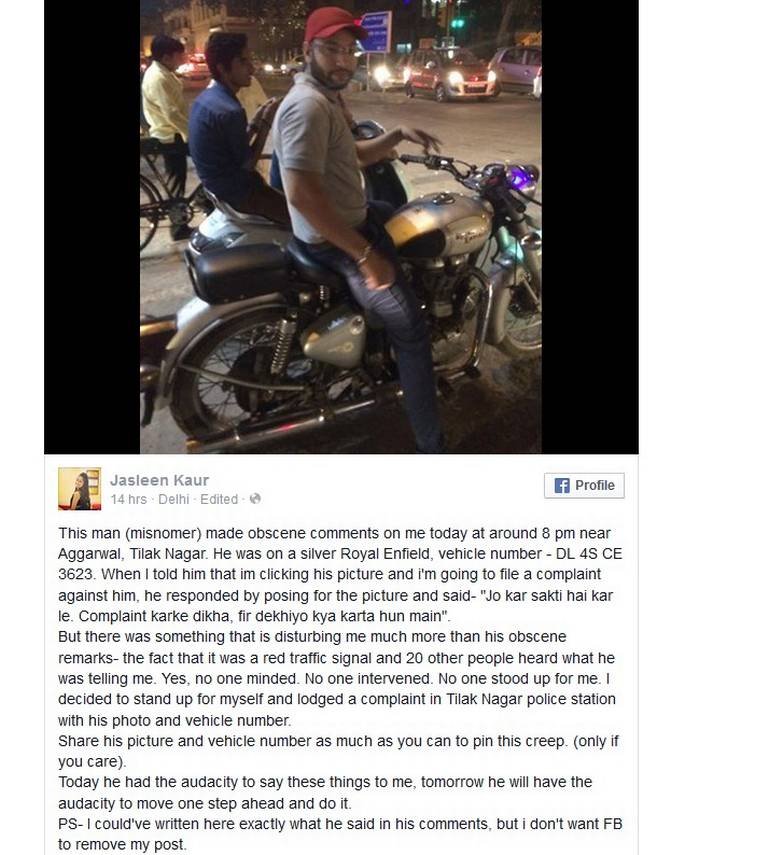
Task: Click the "14 hrs" timestamp
Action: point(129,499)
